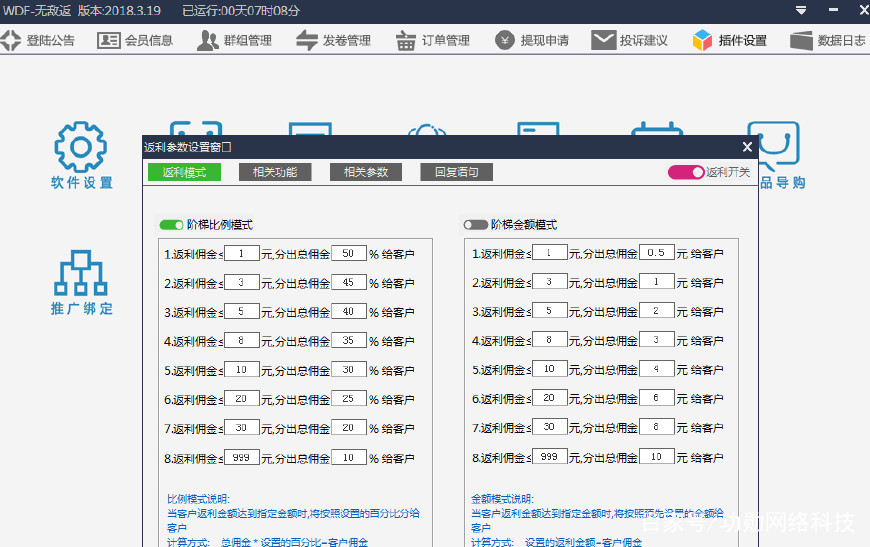Select the 回复语句 tab
The width and height of the screenshot is (870, 547).
[456, 172]
